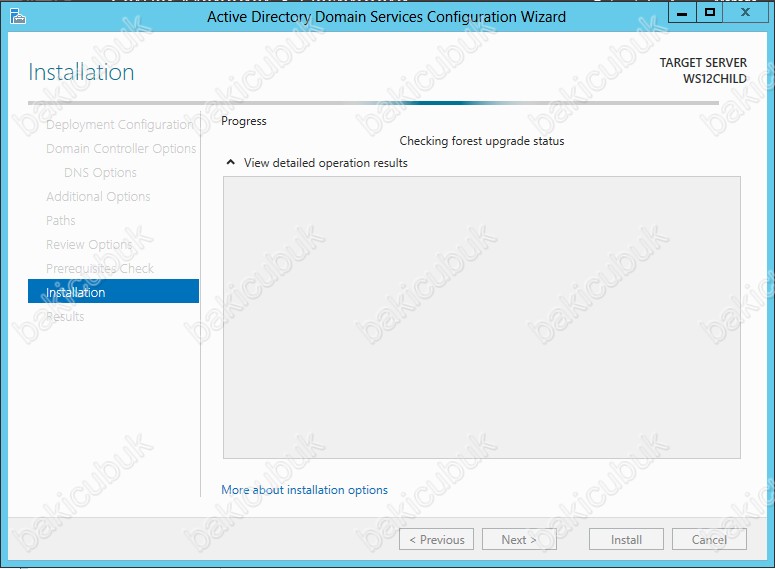Select Deployment Configuration step
The image size is (775, 569).
coord(120,125)
